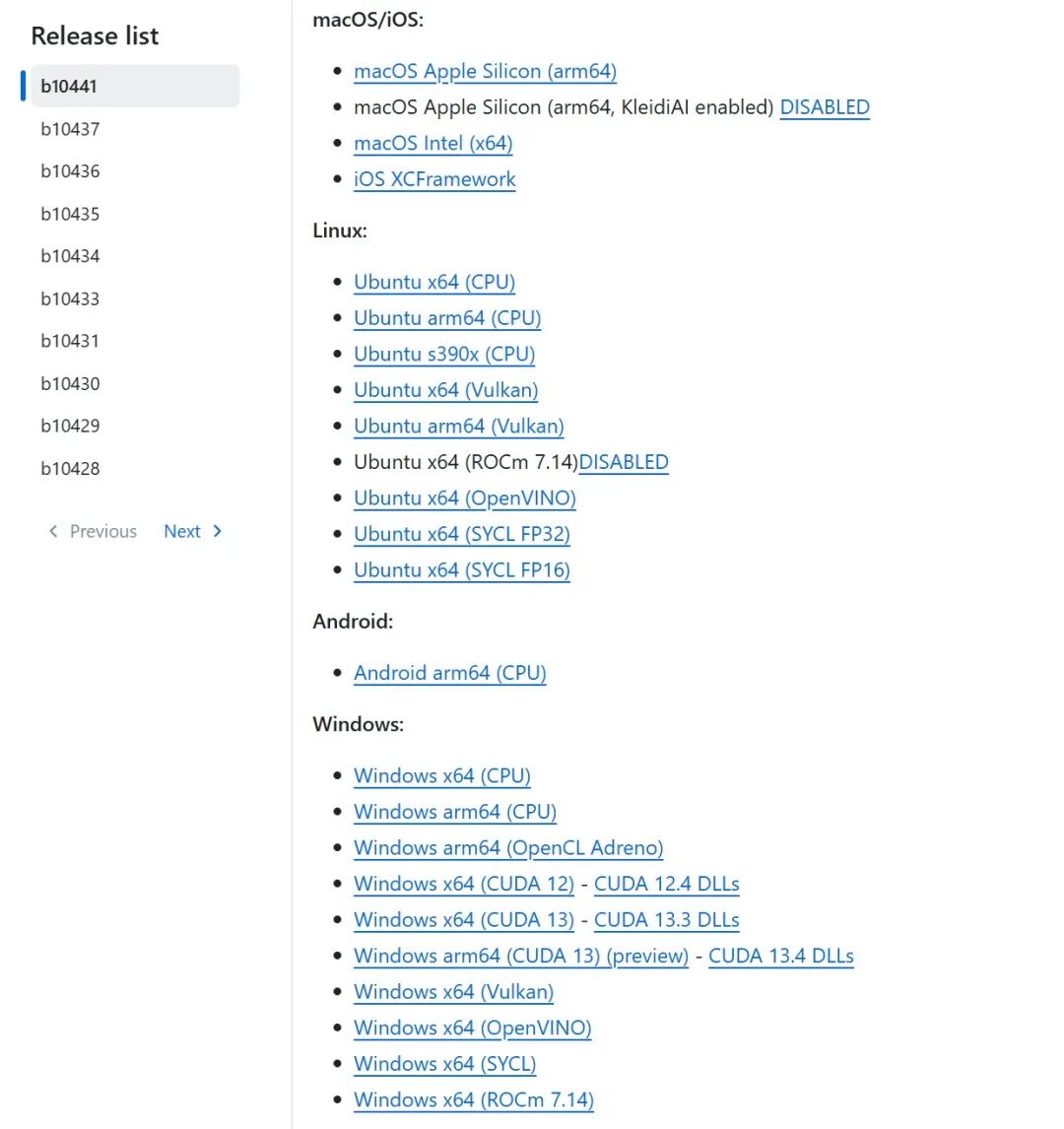Download the CUDA 13.4 DLLs
This screenshot has height=1129, width=1064.
[x=781, y=957]
